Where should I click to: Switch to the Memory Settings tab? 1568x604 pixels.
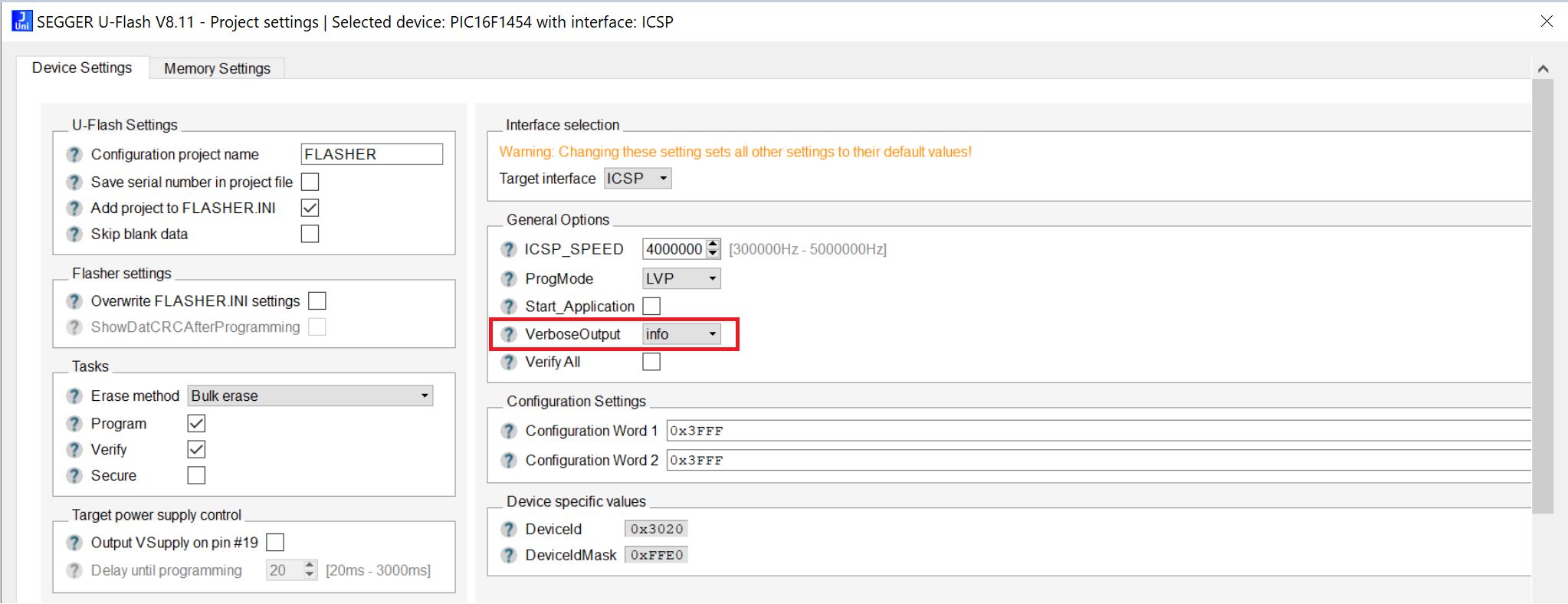point(217,68)
